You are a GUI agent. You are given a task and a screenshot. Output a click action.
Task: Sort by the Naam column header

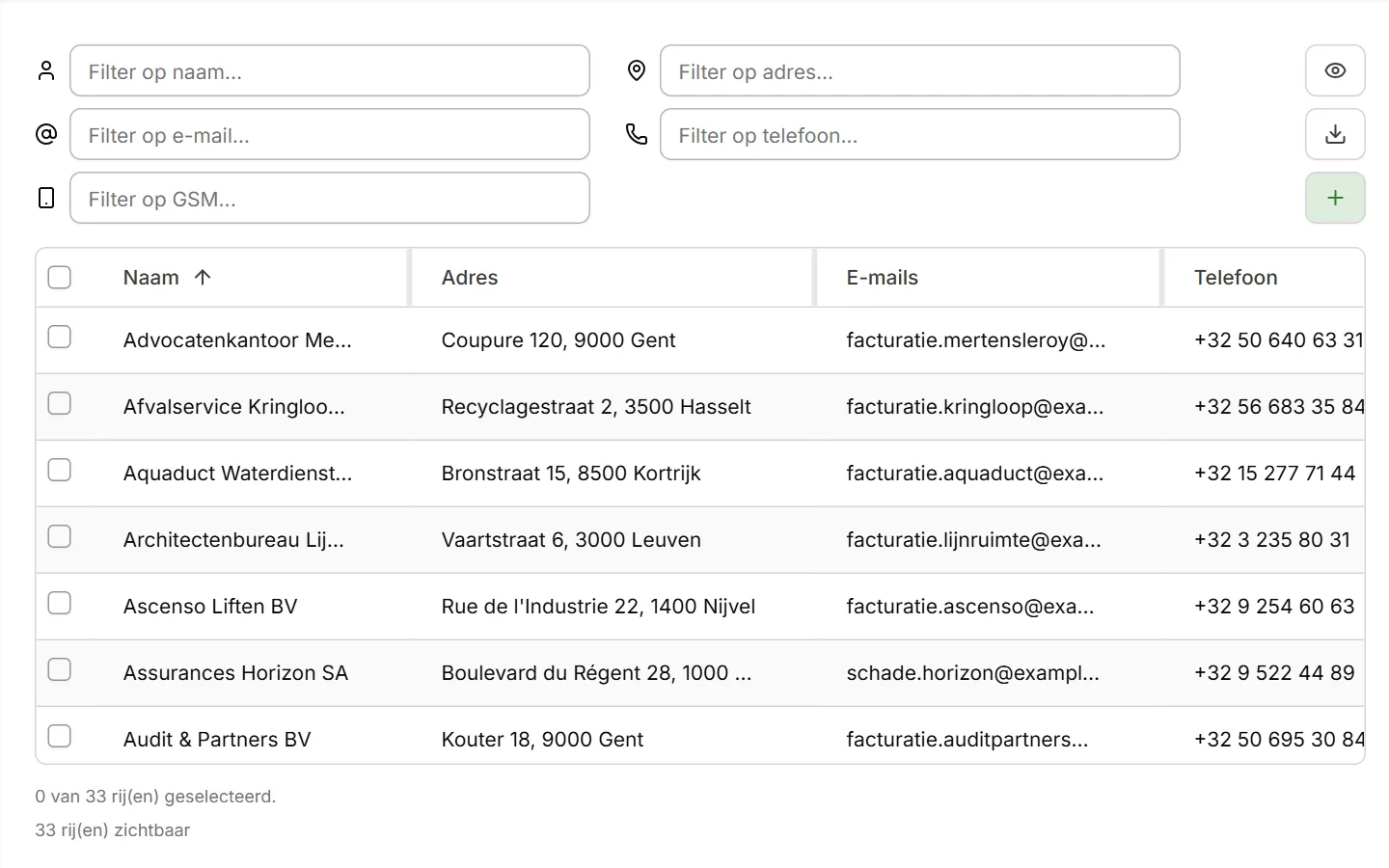pos(151,278)
